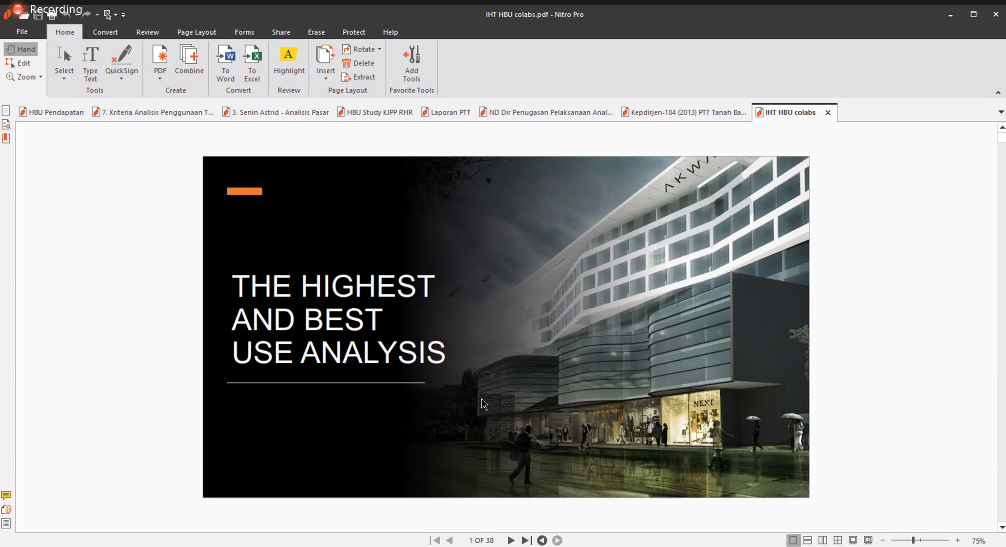1006x547 pixels.
Task: Go to the next page
Action: pyautogui.click(x=511, y=540)
